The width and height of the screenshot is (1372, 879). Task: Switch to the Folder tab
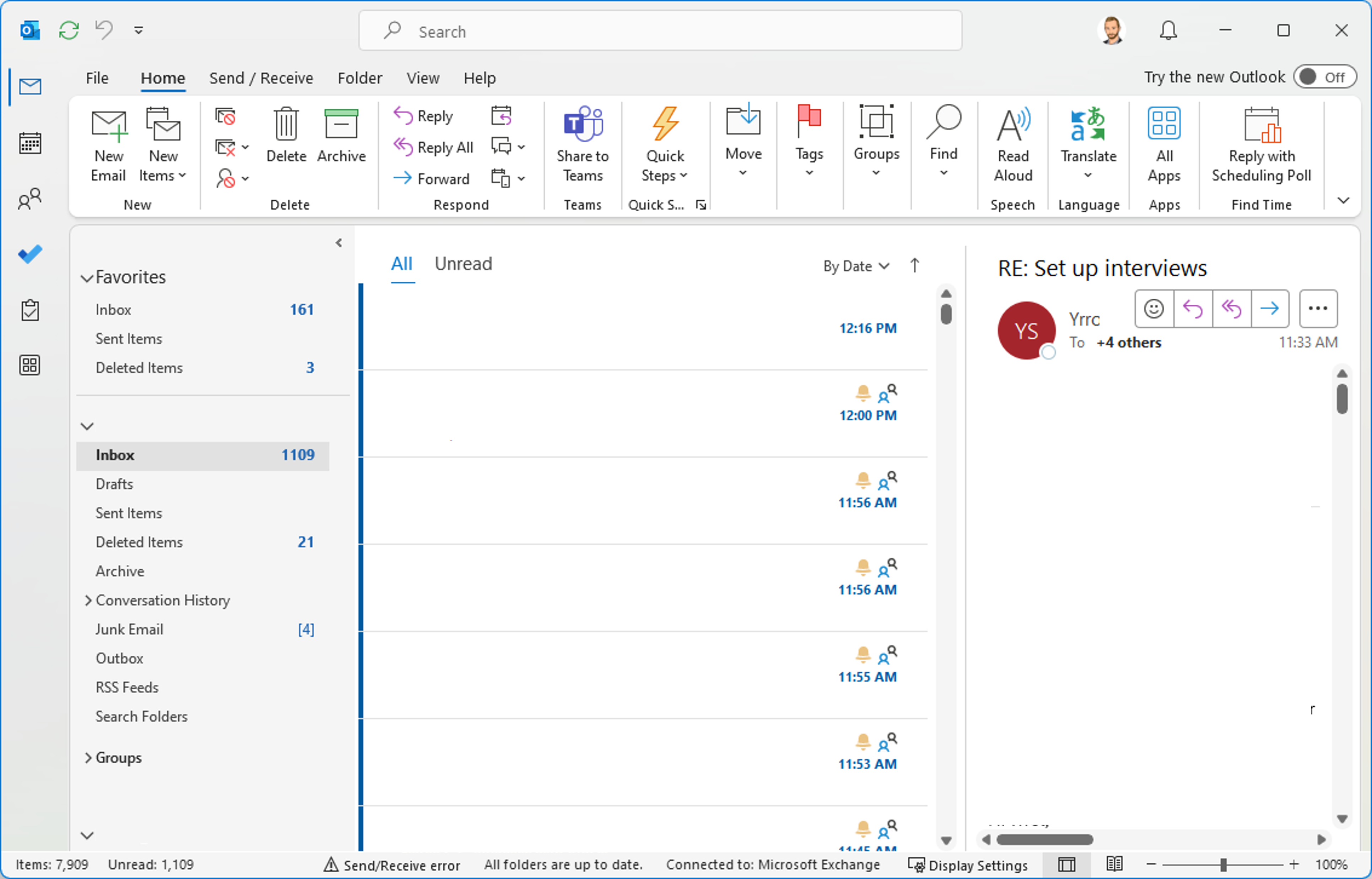click(x=360, y=78)
